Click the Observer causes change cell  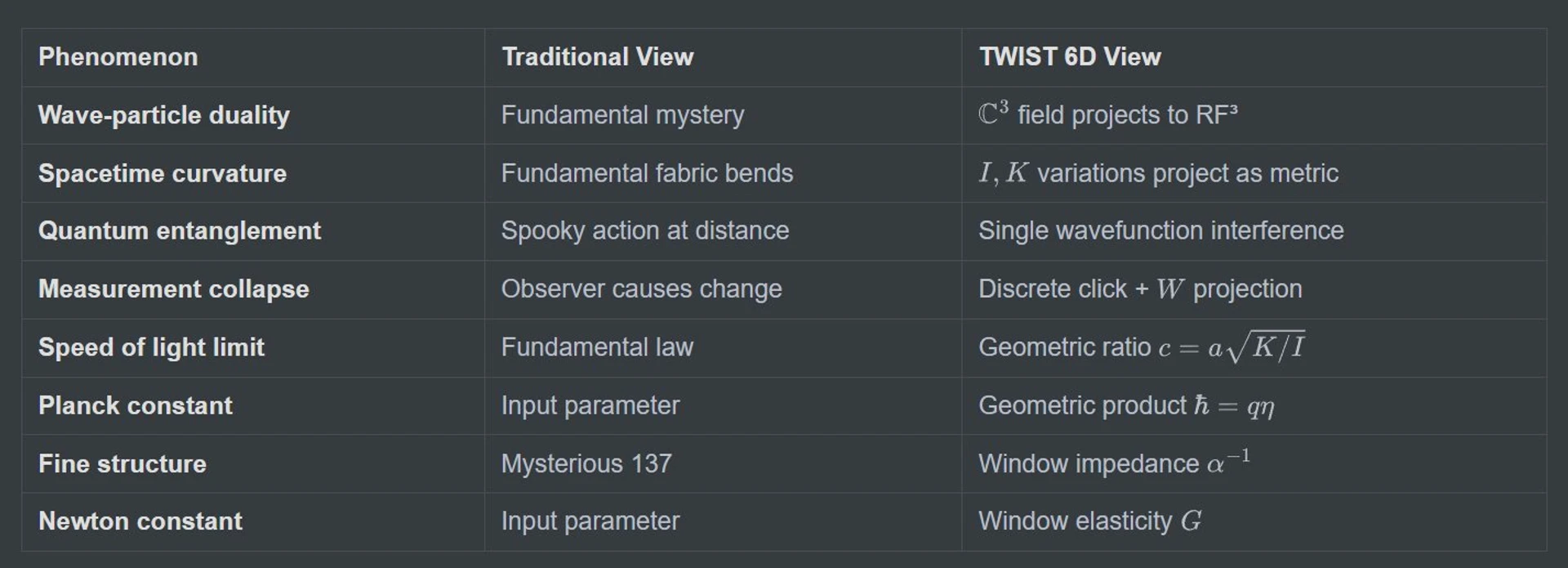641,289
